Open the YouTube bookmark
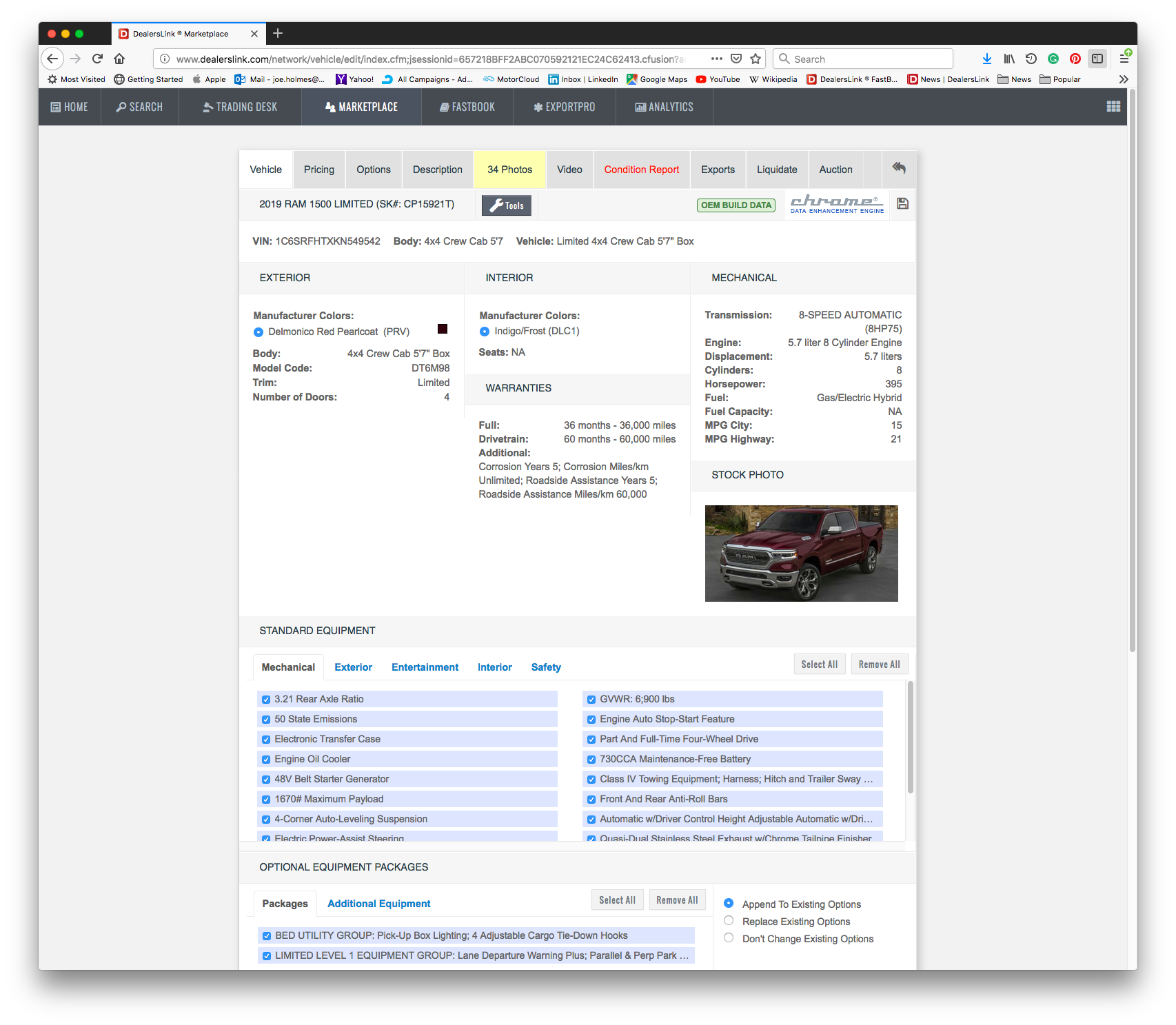 point(718,79)
